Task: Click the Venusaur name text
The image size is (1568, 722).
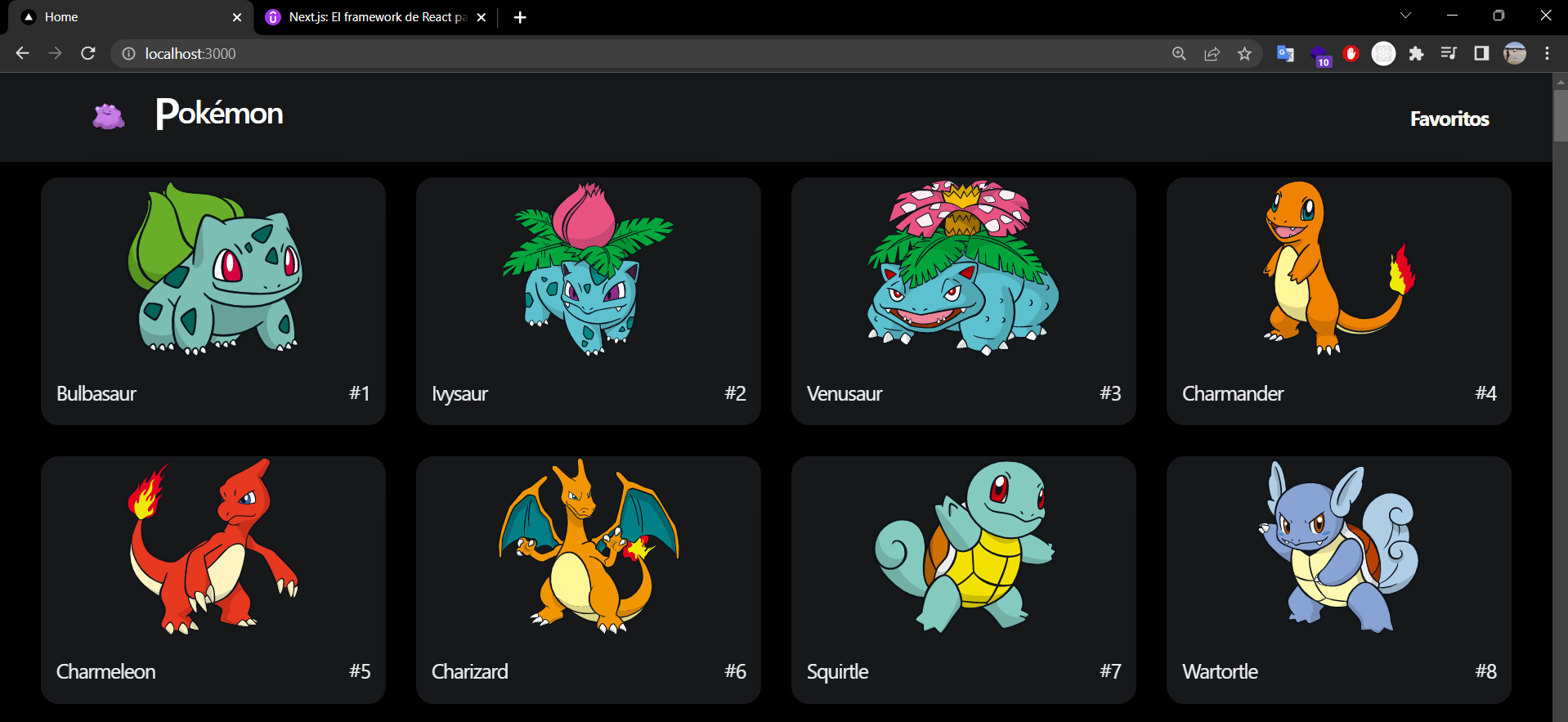Action: pos(844,393)
